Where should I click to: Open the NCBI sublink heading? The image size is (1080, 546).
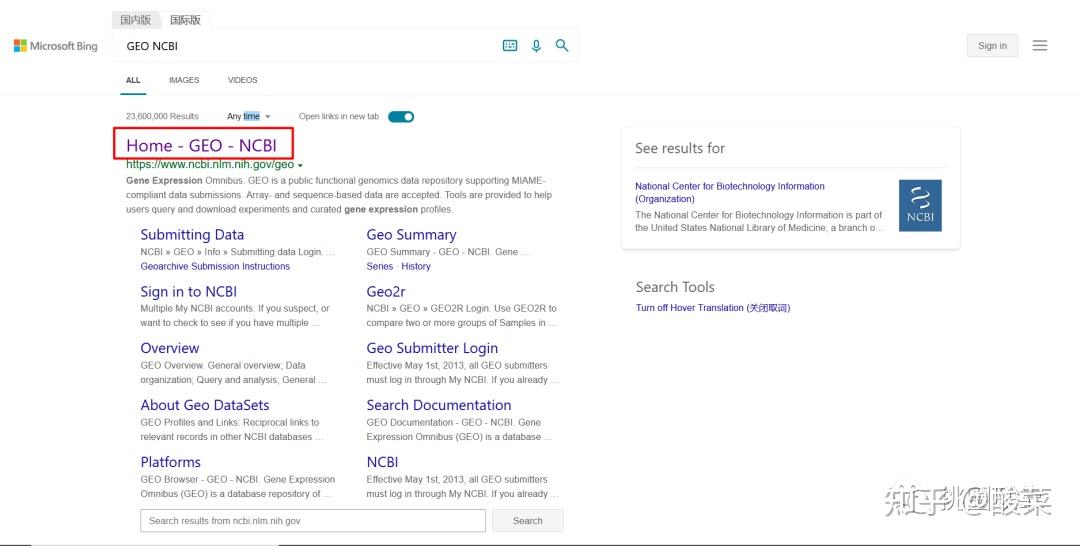point(382,462)
